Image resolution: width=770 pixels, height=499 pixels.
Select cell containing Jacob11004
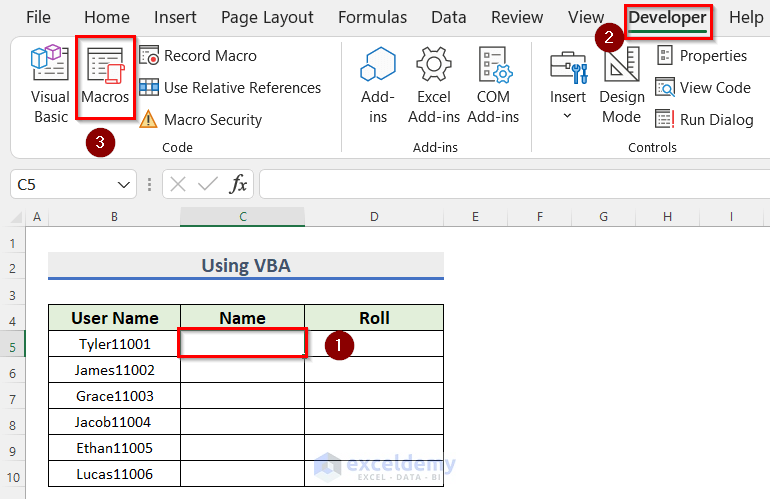coord(114,422)
